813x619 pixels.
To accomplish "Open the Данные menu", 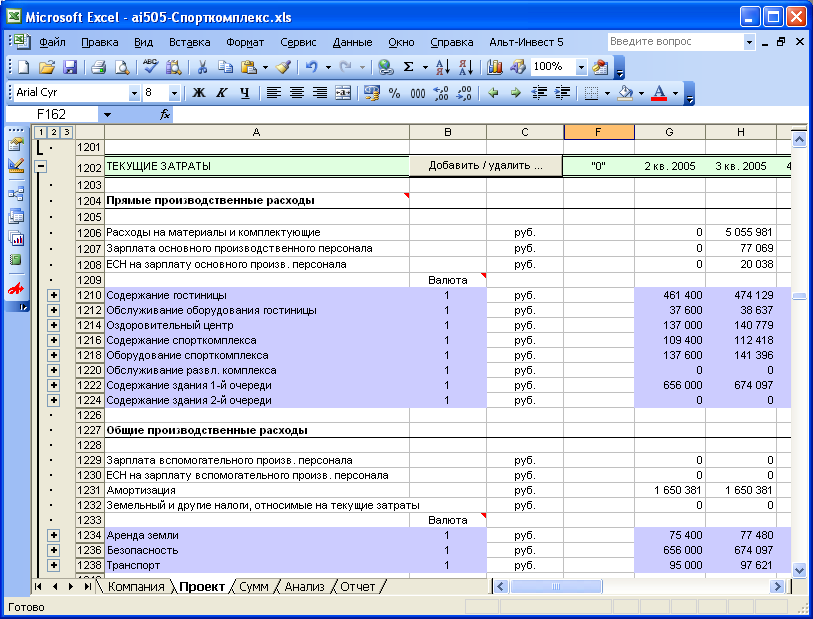I will pyautogui.click(x=352, y=42).
